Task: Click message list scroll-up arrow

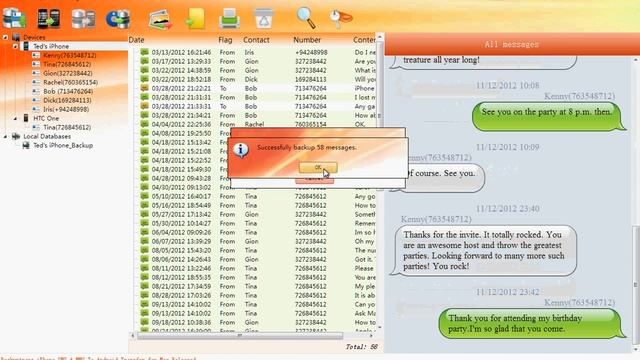Action: coord(380,37)
